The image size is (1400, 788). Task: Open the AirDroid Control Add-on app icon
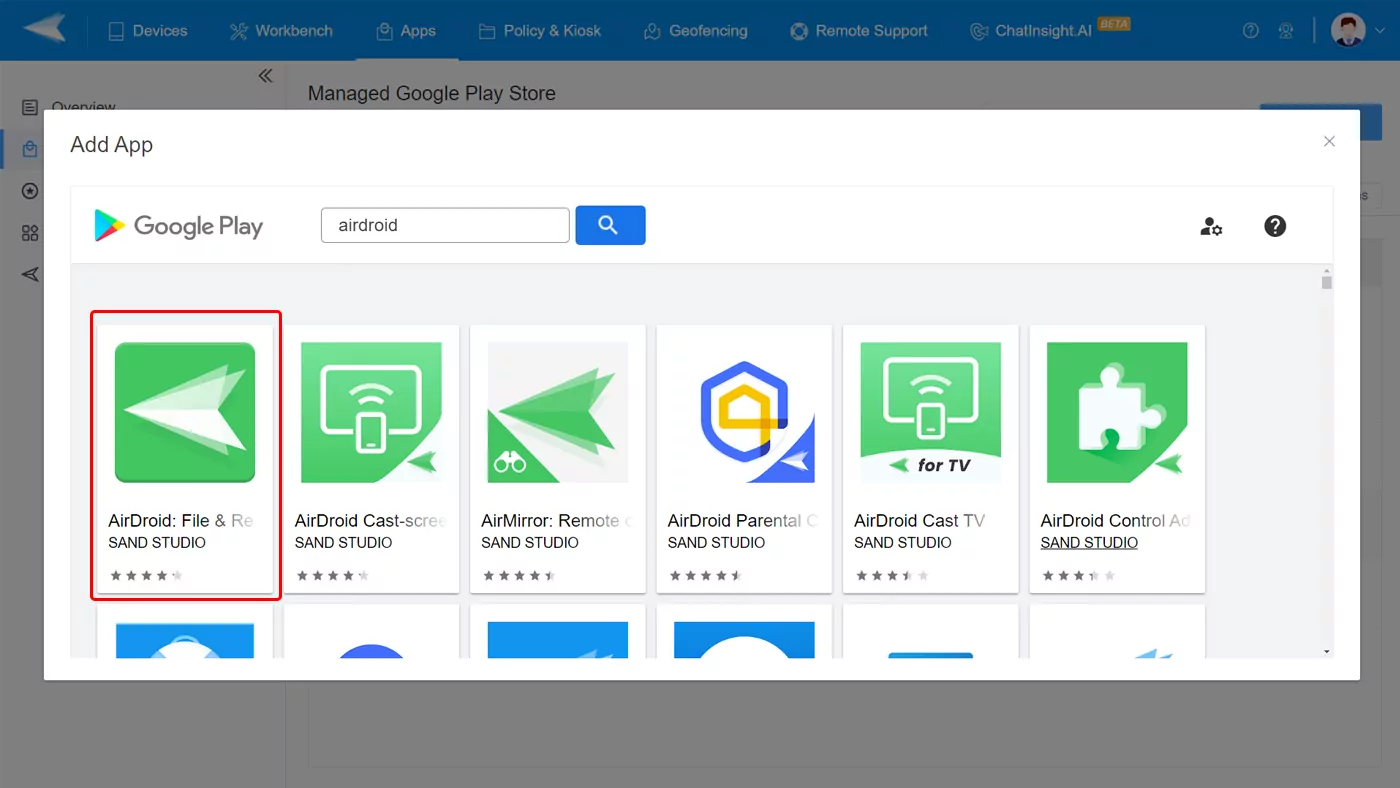coord(1117,413)
